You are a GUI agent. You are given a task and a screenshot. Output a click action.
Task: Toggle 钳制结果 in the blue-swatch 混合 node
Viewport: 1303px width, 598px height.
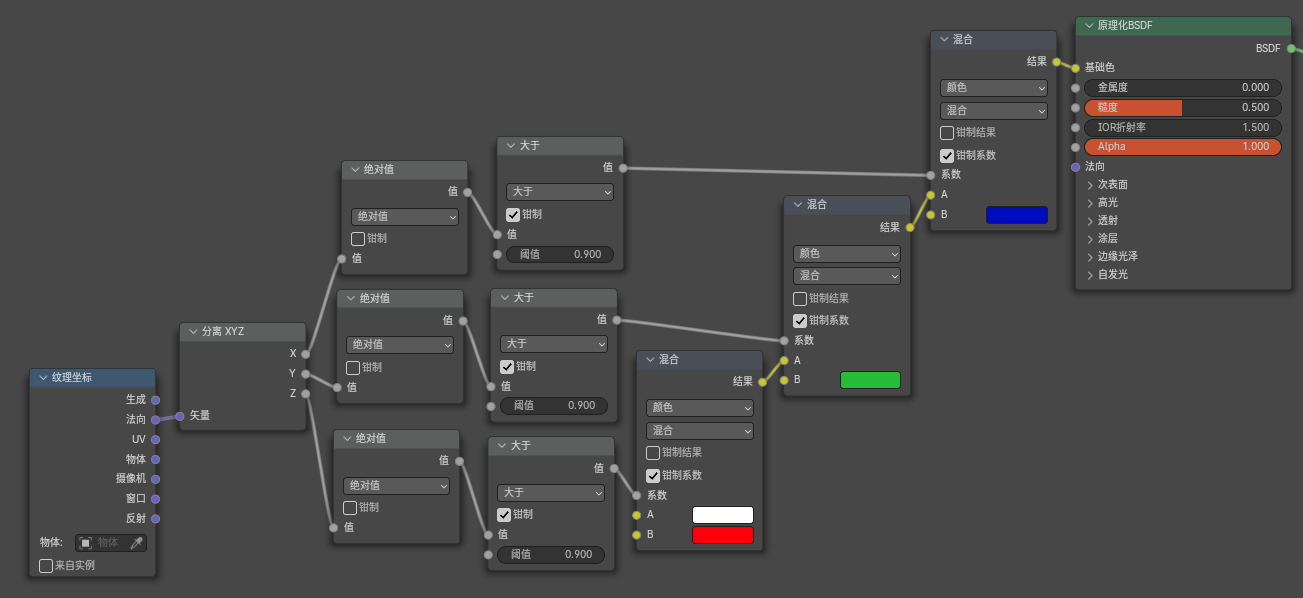tap(947, 133)
